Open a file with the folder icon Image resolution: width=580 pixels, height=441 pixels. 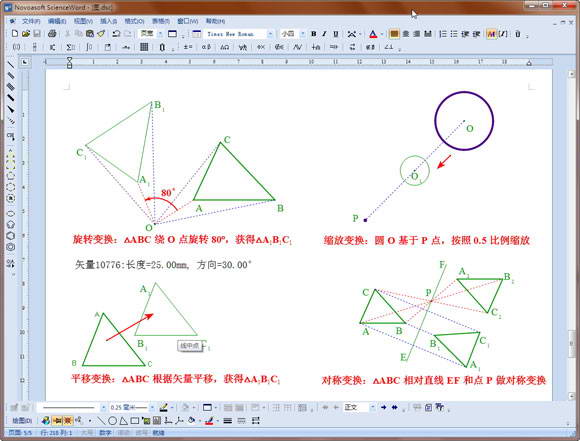pyautogui.click(x=26, y=34)
